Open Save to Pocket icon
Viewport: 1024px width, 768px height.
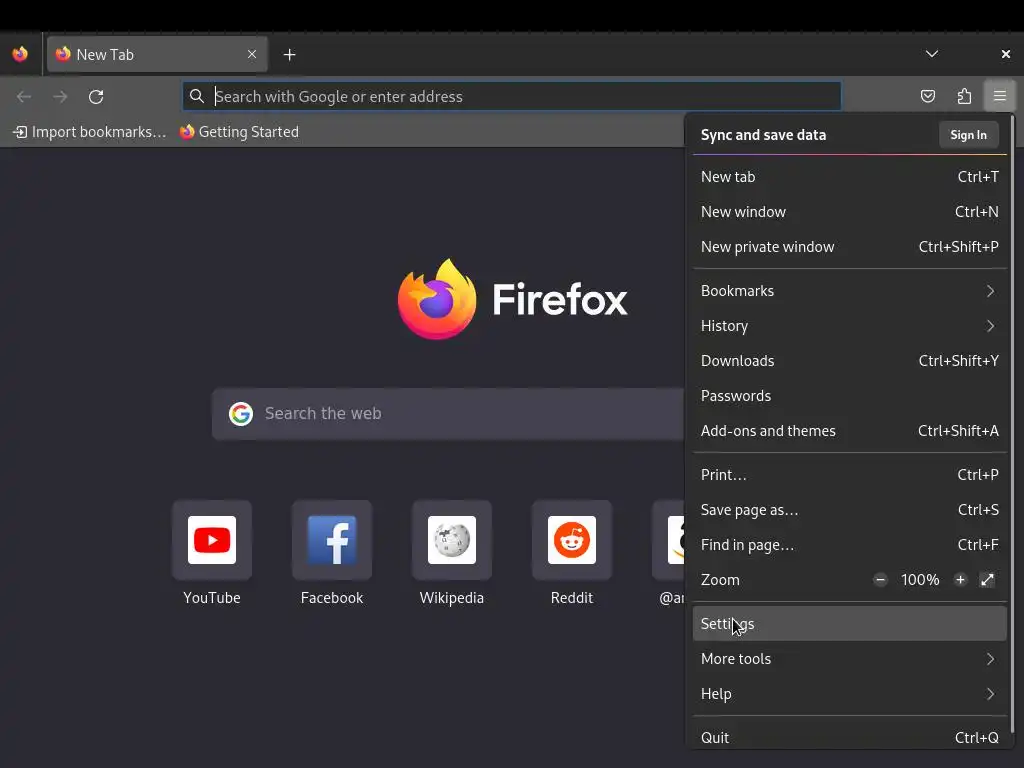click(928, 97)
